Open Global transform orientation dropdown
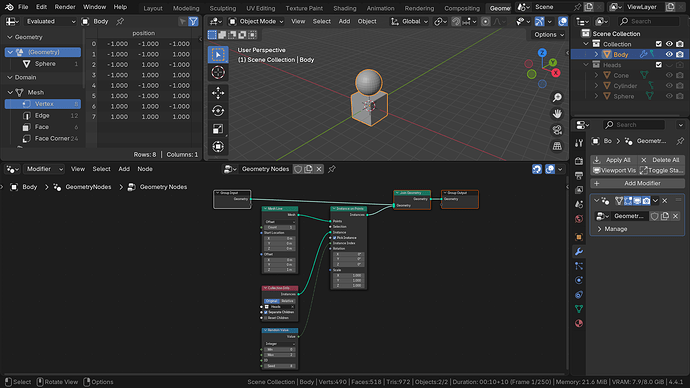The height and width of the screenshot is (388, 690). click(x=410, y=21)
